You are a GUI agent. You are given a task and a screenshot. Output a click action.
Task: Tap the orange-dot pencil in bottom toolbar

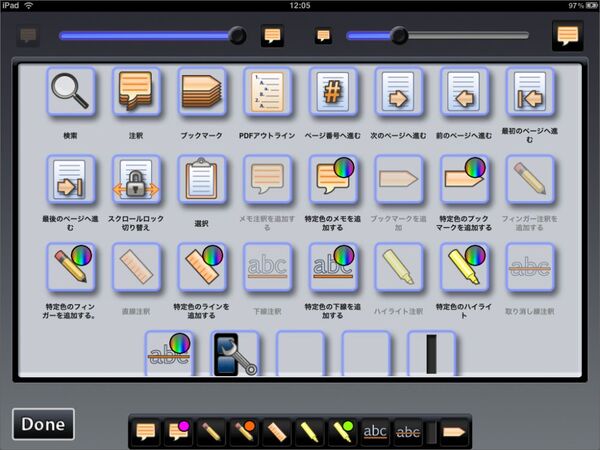244,432
